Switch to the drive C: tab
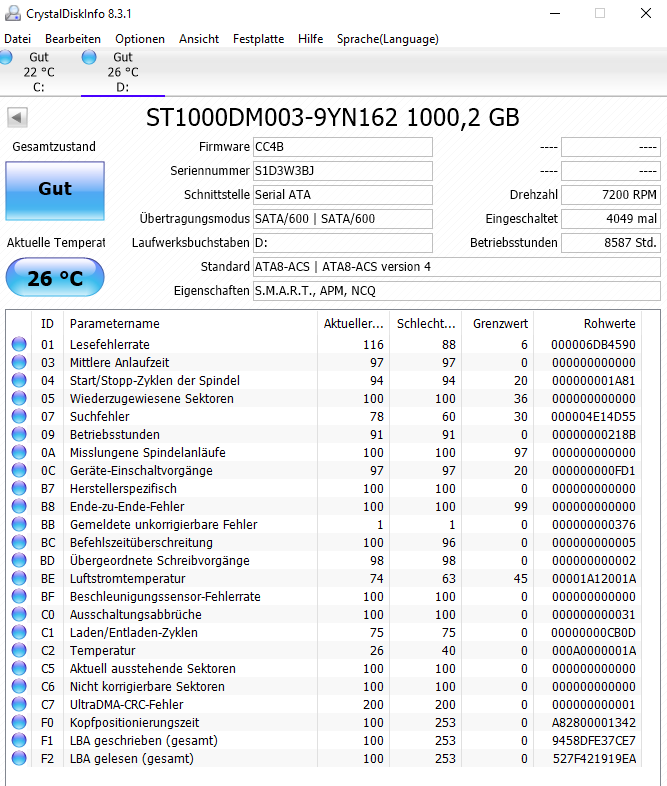667x786 pixels. (38, 72)
